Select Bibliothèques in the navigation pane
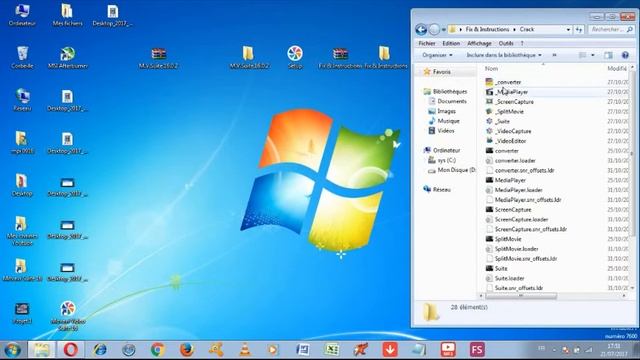 point(450,91)
